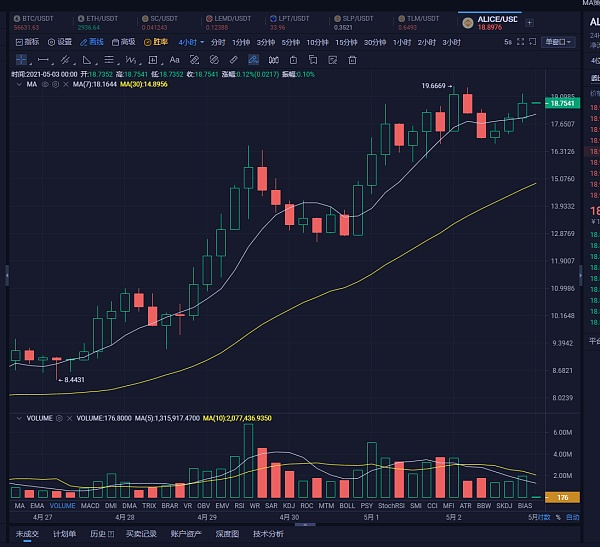Image resolution: width=600 pixels, height=547 pixels.
Task: Toggle the 画线 drawing toolbar
Action: (x=92, y=42)
